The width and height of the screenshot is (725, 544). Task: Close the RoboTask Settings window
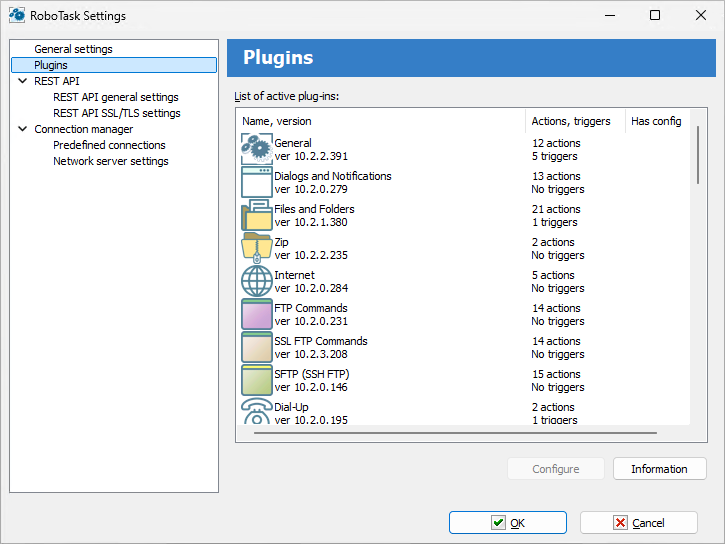700,15
